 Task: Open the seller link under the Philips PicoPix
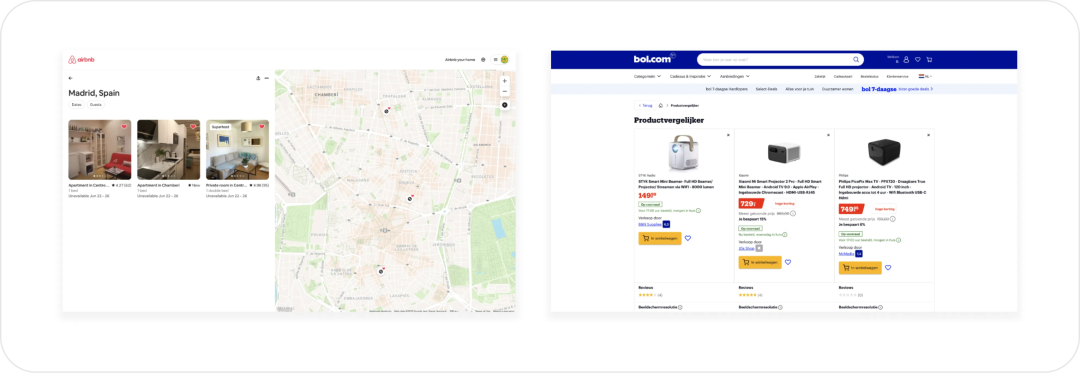(846, 253)
